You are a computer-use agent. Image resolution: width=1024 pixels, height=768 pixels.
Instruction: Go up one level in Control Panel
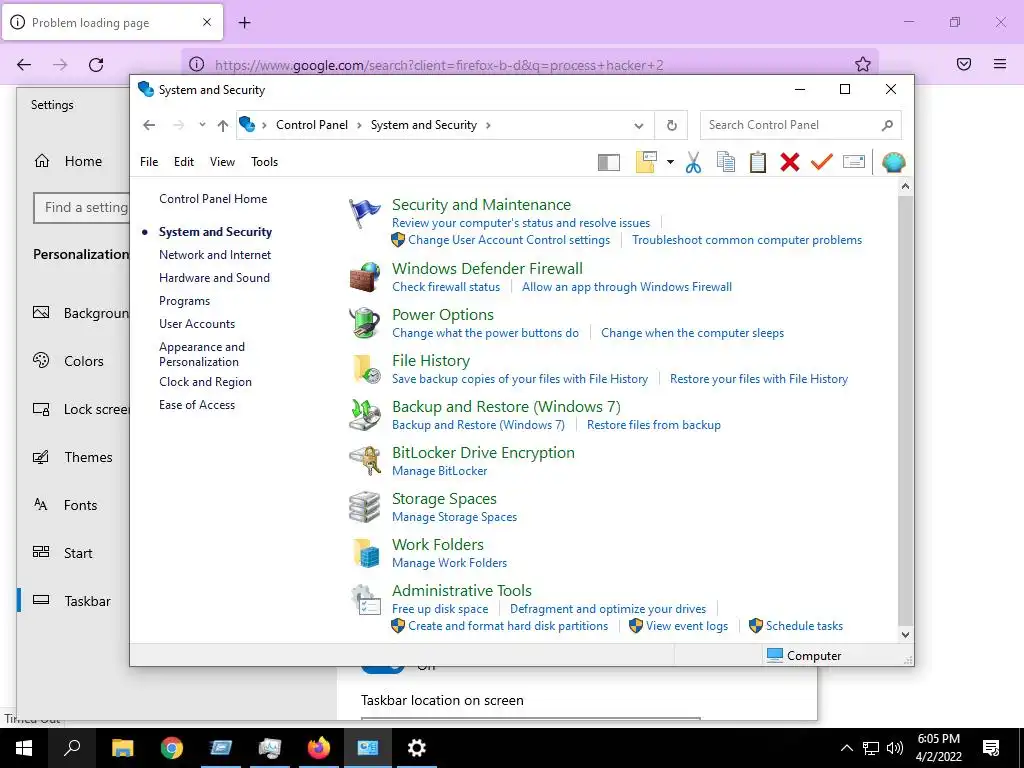[223, 125]
